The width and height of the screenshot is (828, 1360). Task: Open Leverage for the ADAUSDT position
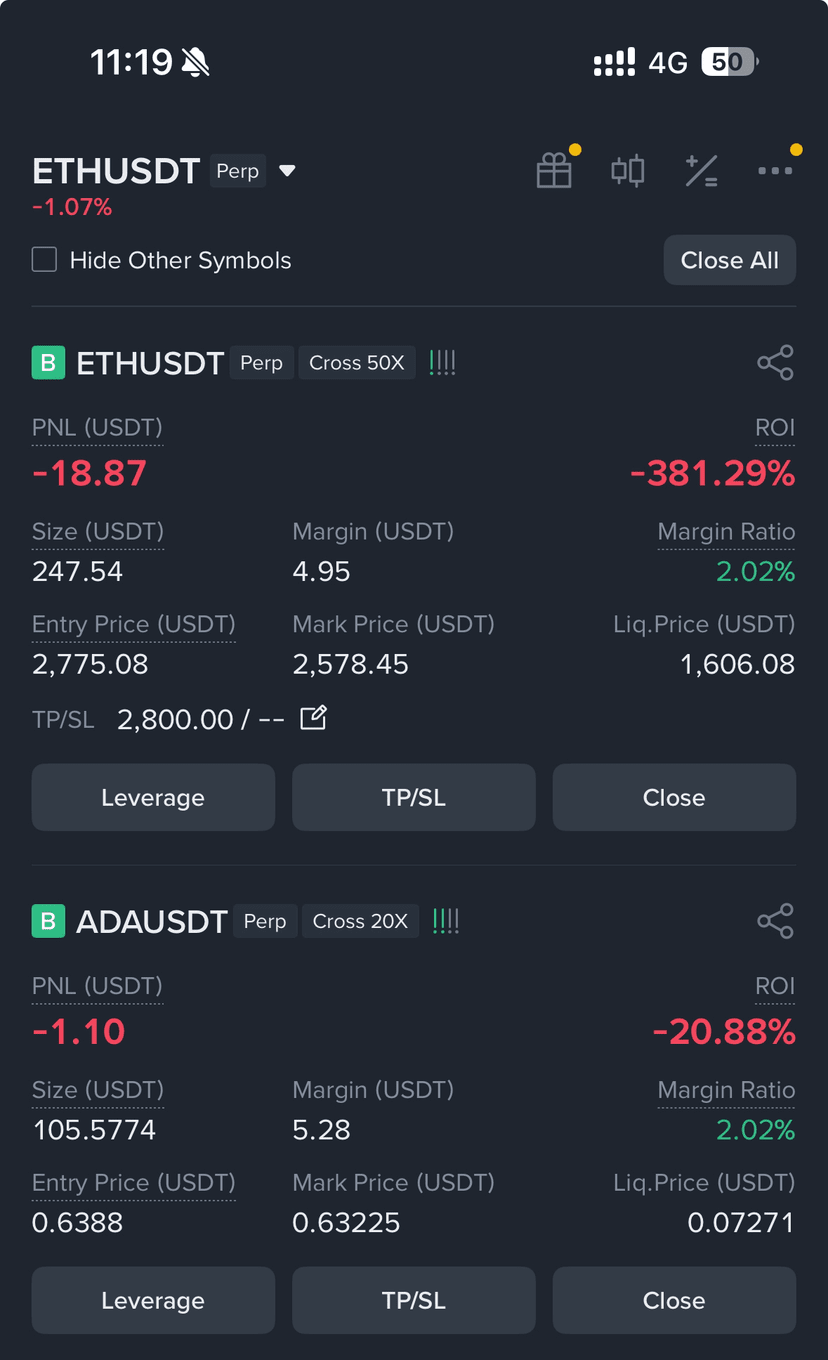(153, 1300)
